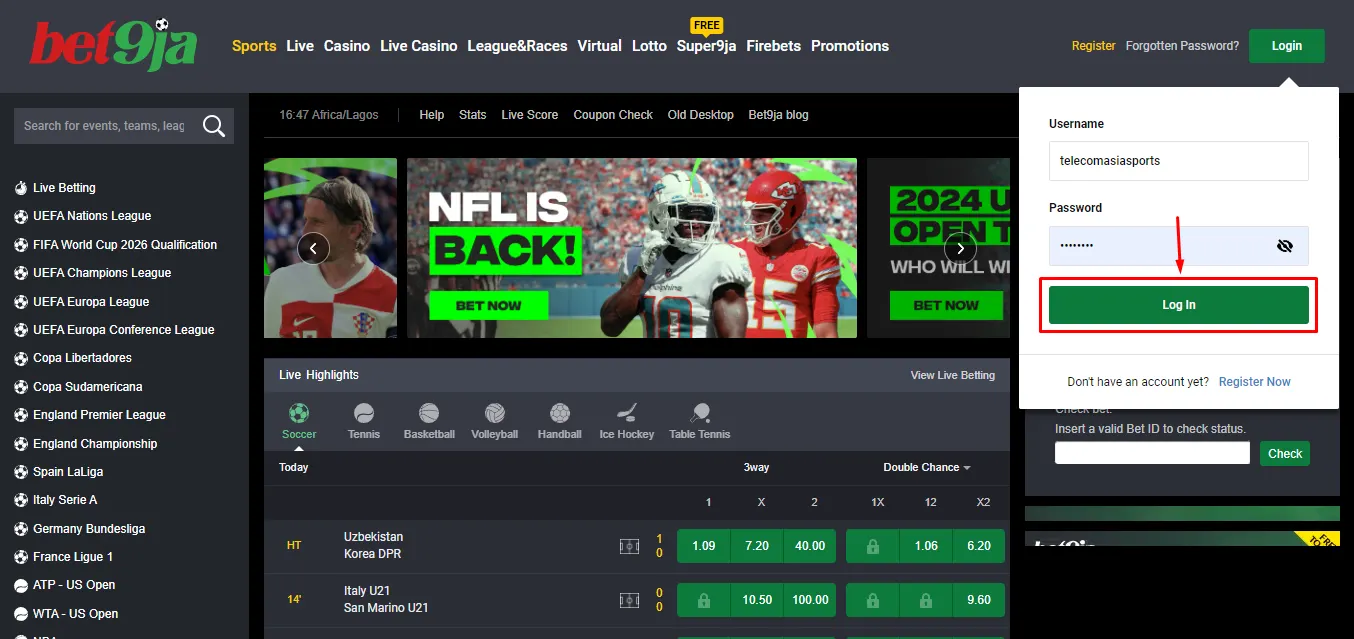
Task: Open the Double Chance dropdown
Action: tap(923, 467)
